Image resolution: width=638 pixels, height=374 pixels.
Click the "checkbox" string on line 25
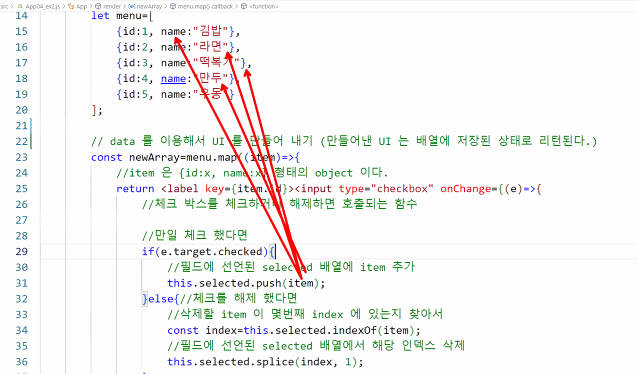pos(402,189)
